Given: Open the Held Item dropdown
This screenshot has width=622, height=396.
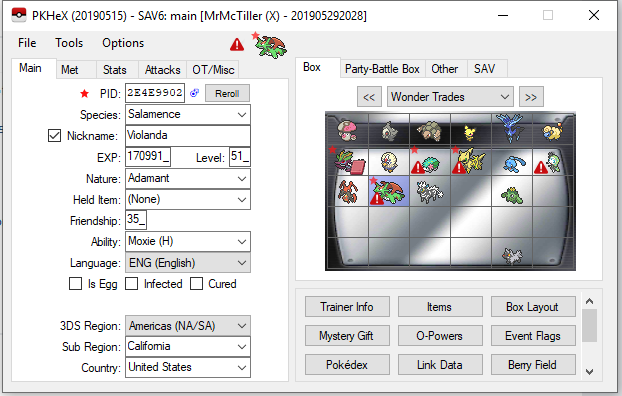Looking at the screenshot, I should [x=188, y=200].
